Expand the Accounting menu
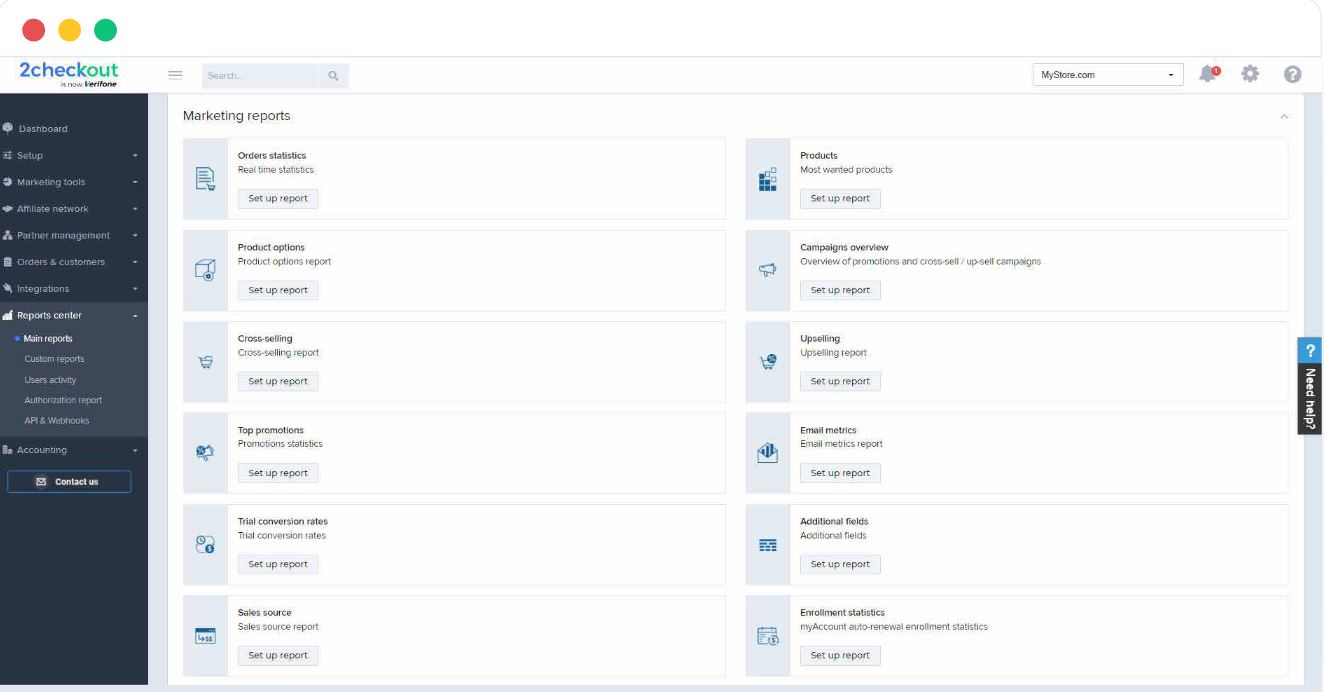 pyautogui.click(x=74, y=450)
